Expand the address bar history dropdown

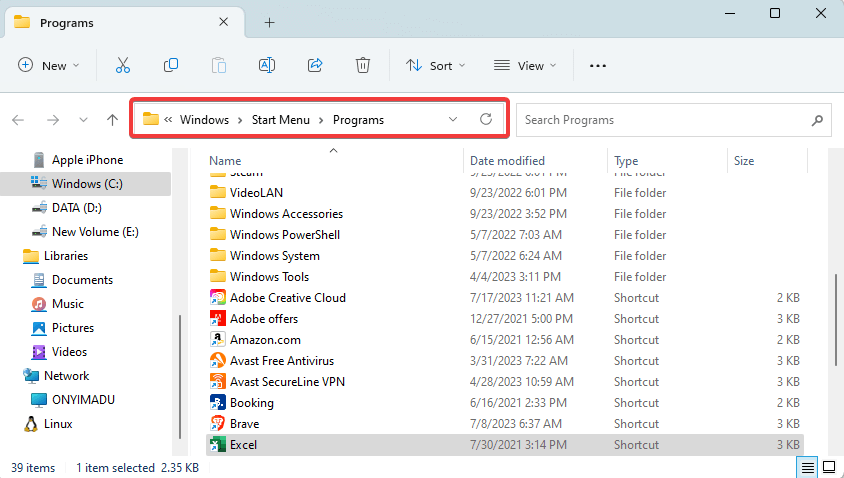point(453,120)
